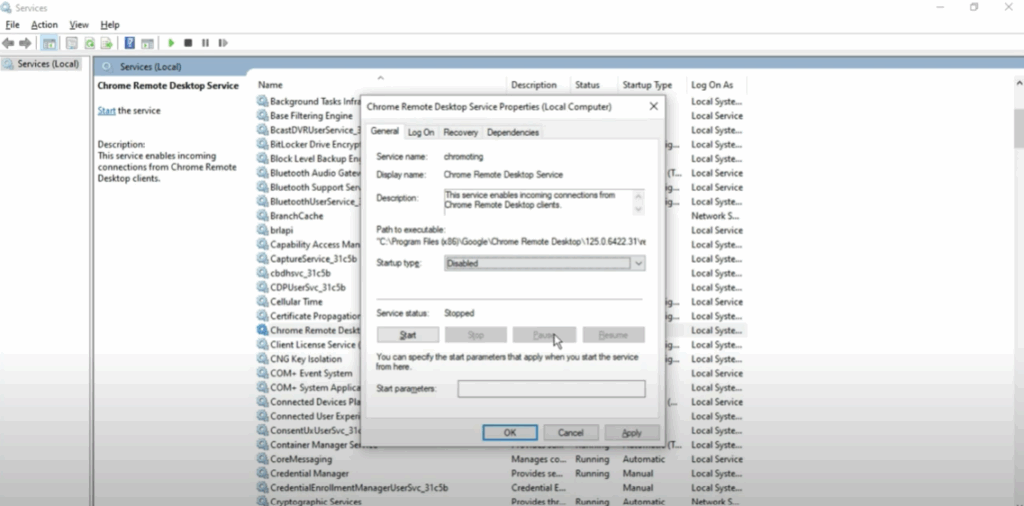Click the Restart Service toolbar icon
1024x506 pixels.
(x=223, y=43)
